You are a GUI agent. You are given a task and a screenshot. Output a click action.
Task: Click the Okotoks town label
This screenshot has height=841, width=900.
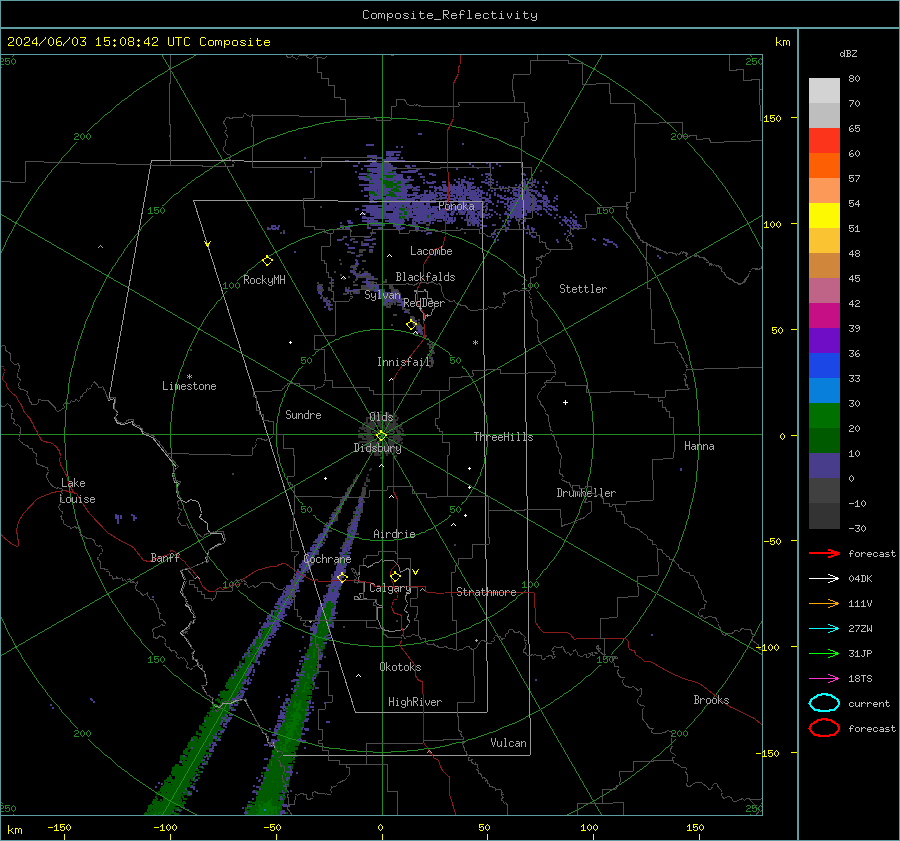(400, 666)
